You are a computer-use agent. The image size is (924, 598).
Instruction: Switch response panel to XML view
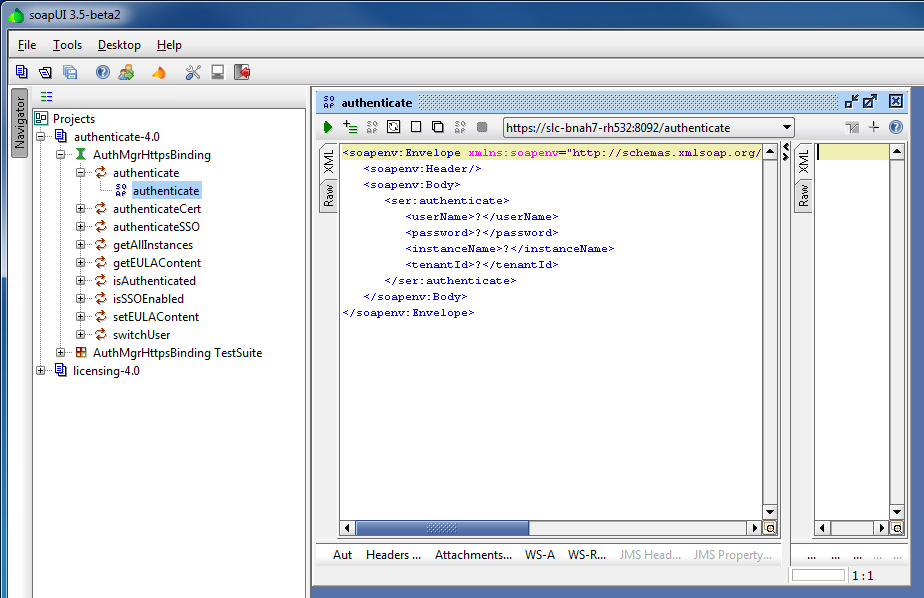[x=803, y=161]
